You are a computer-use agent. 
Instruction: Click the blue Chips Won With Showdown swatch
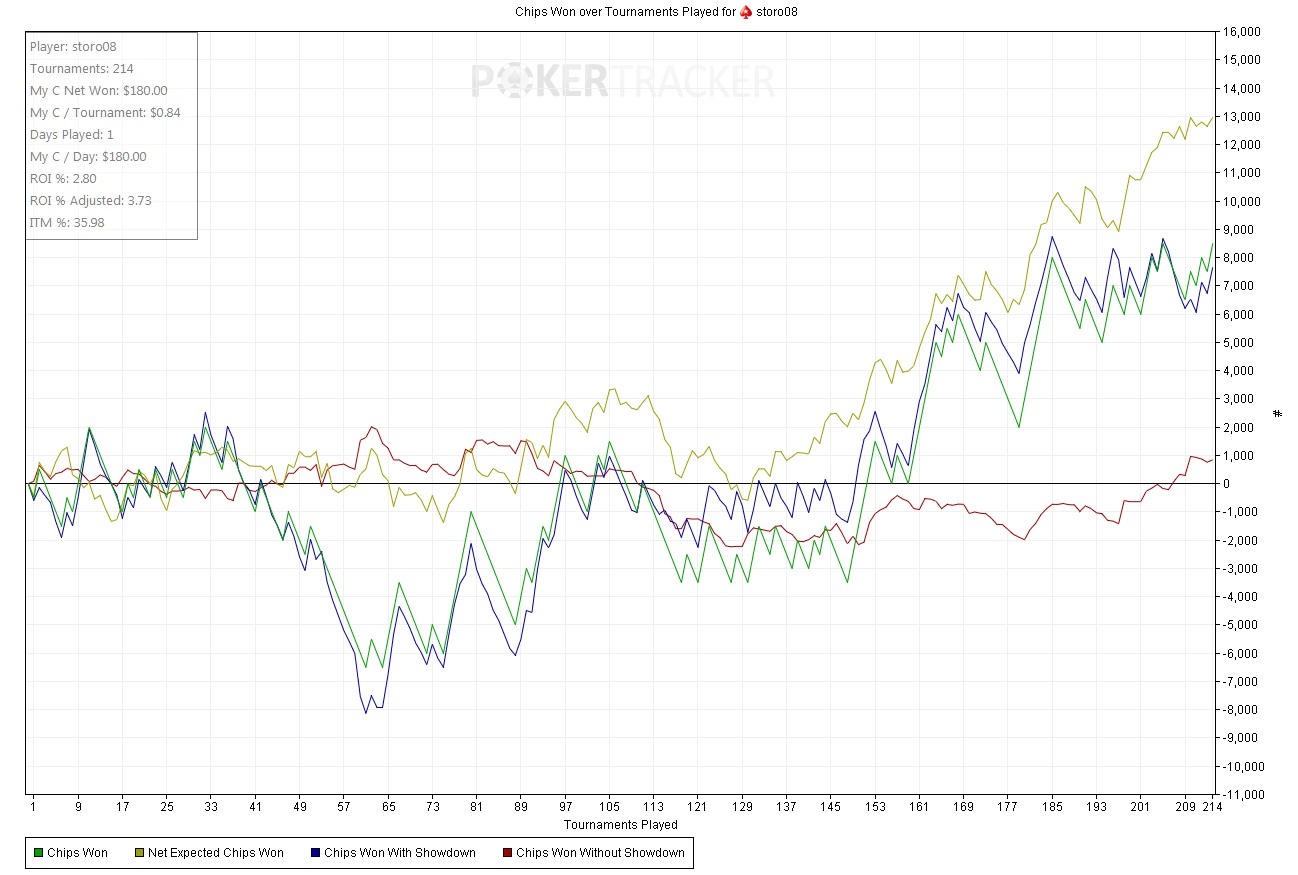point(314,853)
